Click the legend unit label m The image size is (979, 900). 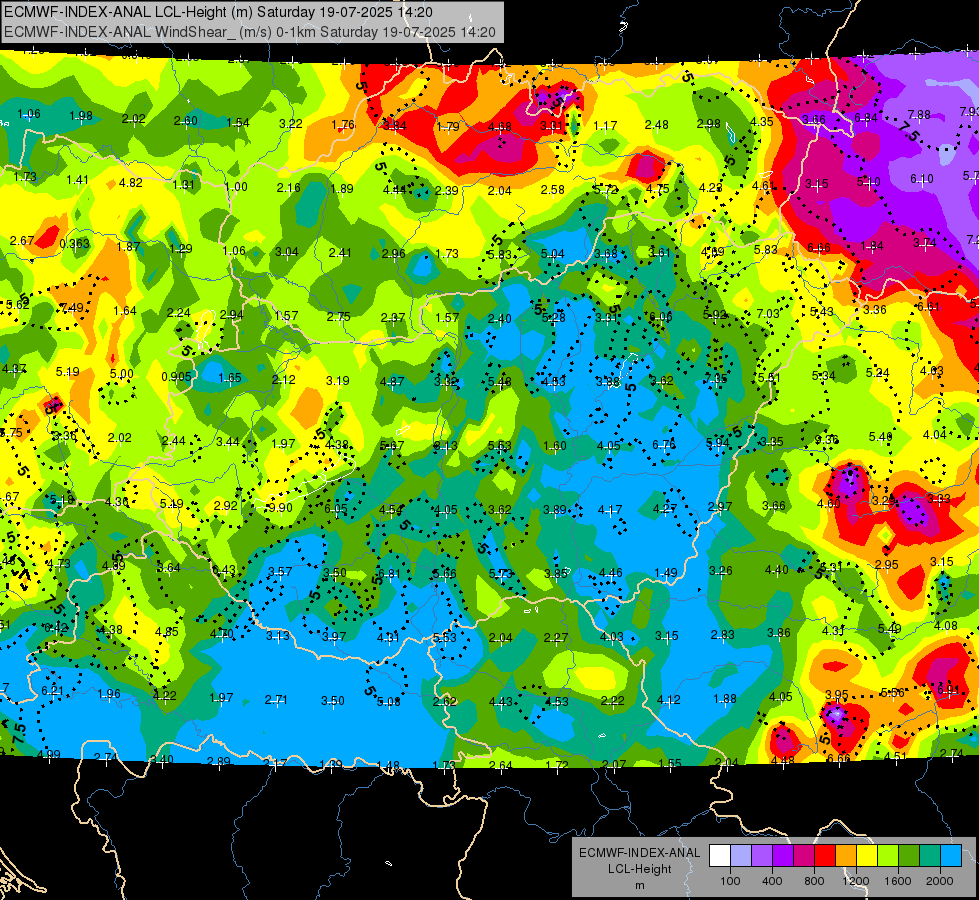[x=639, y=885]
